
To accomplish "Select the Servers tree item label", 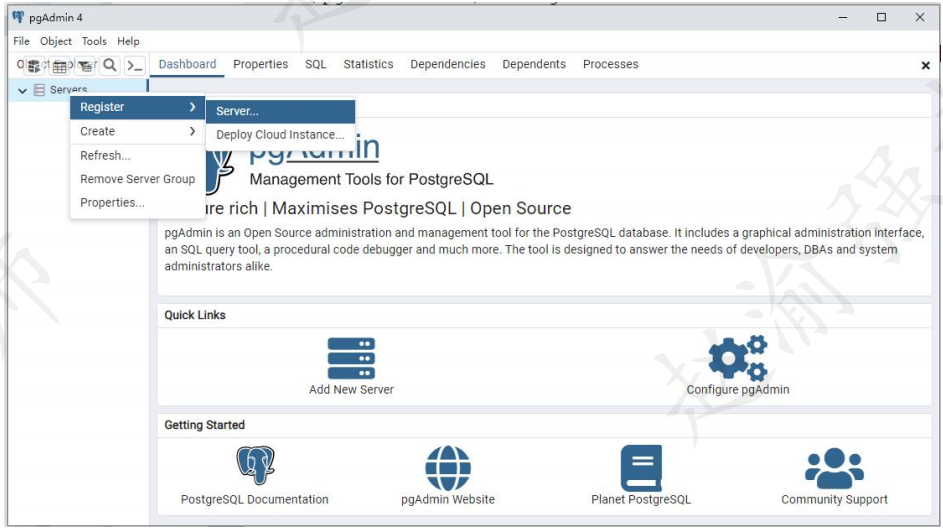I will [69, 90].
